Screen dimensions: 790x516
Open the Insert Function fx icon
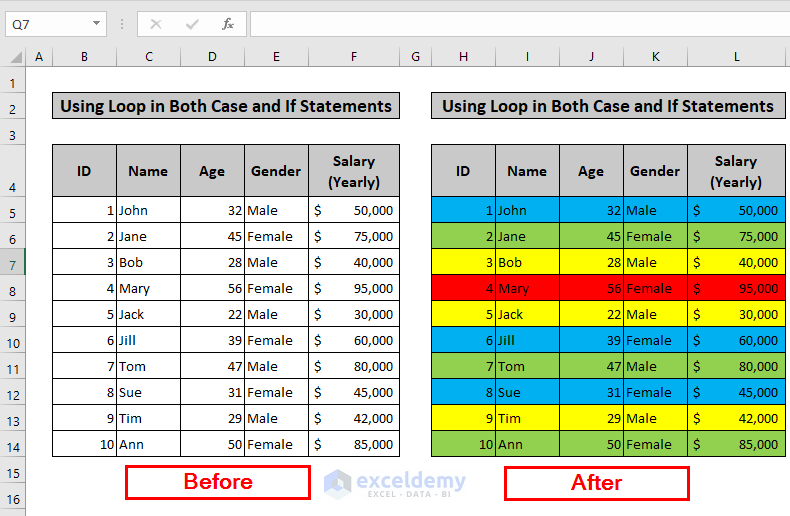(x=228, y=24)
